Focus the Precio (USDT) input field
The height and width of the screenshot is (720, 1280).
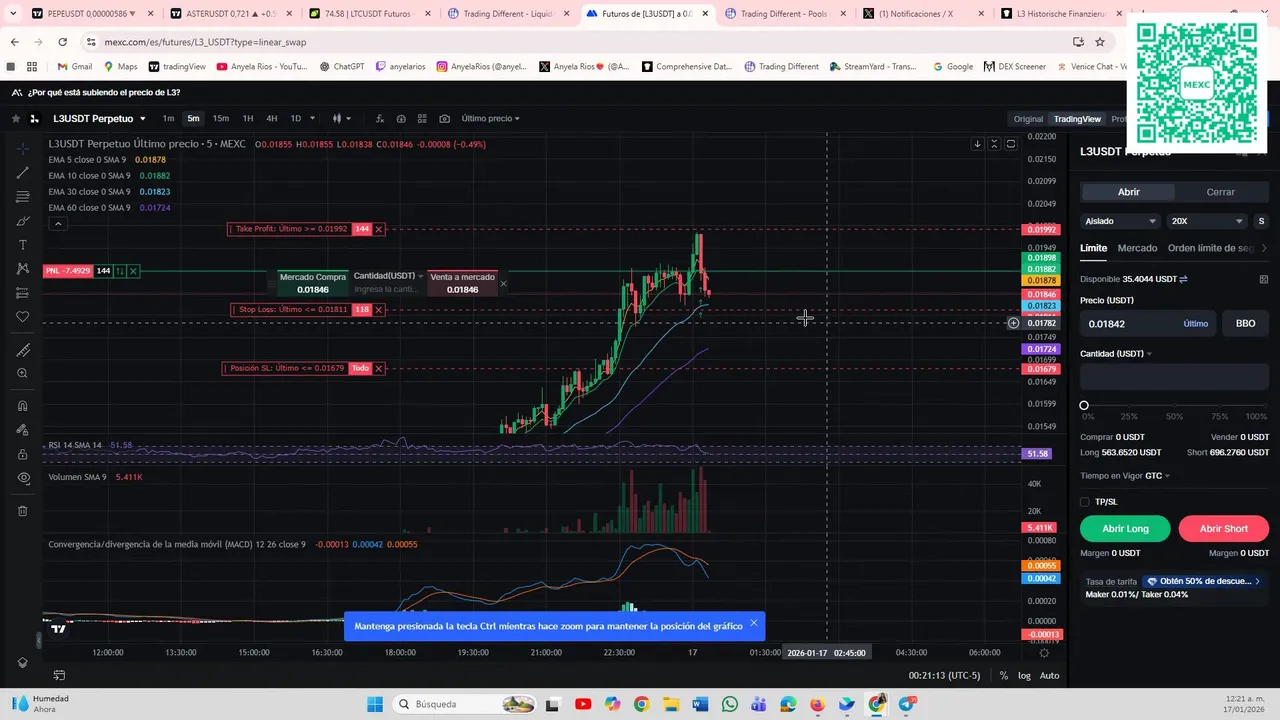click(x=1148, y=324)
